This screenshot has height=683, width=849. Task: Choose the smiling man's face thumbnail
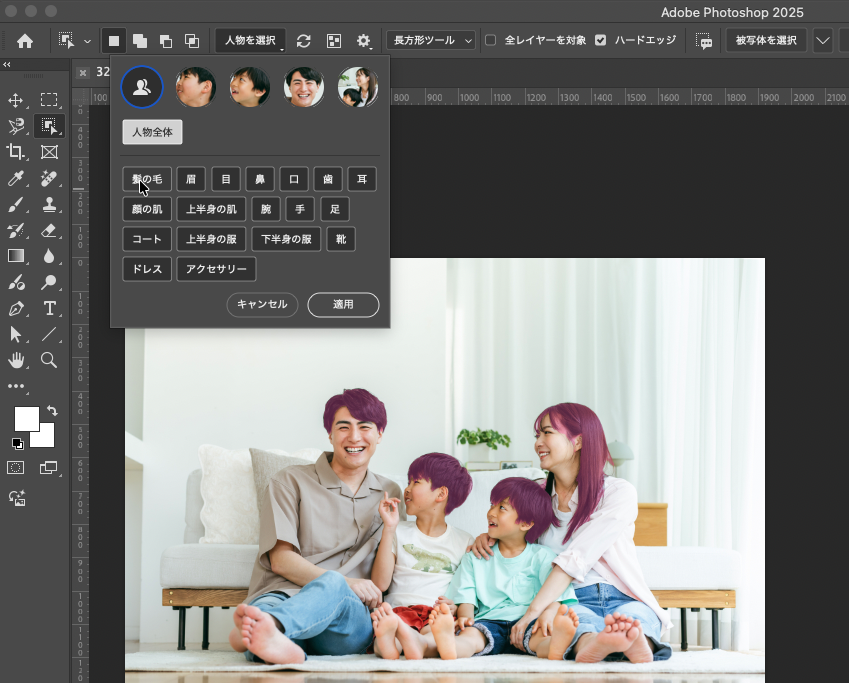point(303,87)
